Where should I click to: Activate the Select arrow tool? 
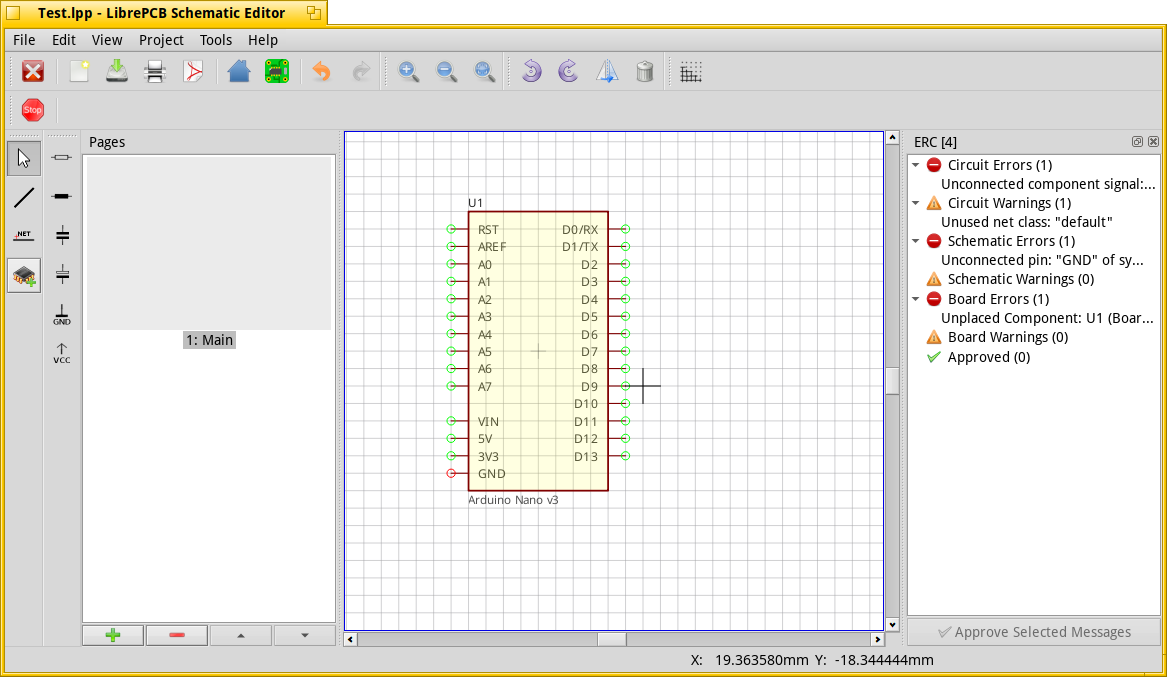pos(24,158)
